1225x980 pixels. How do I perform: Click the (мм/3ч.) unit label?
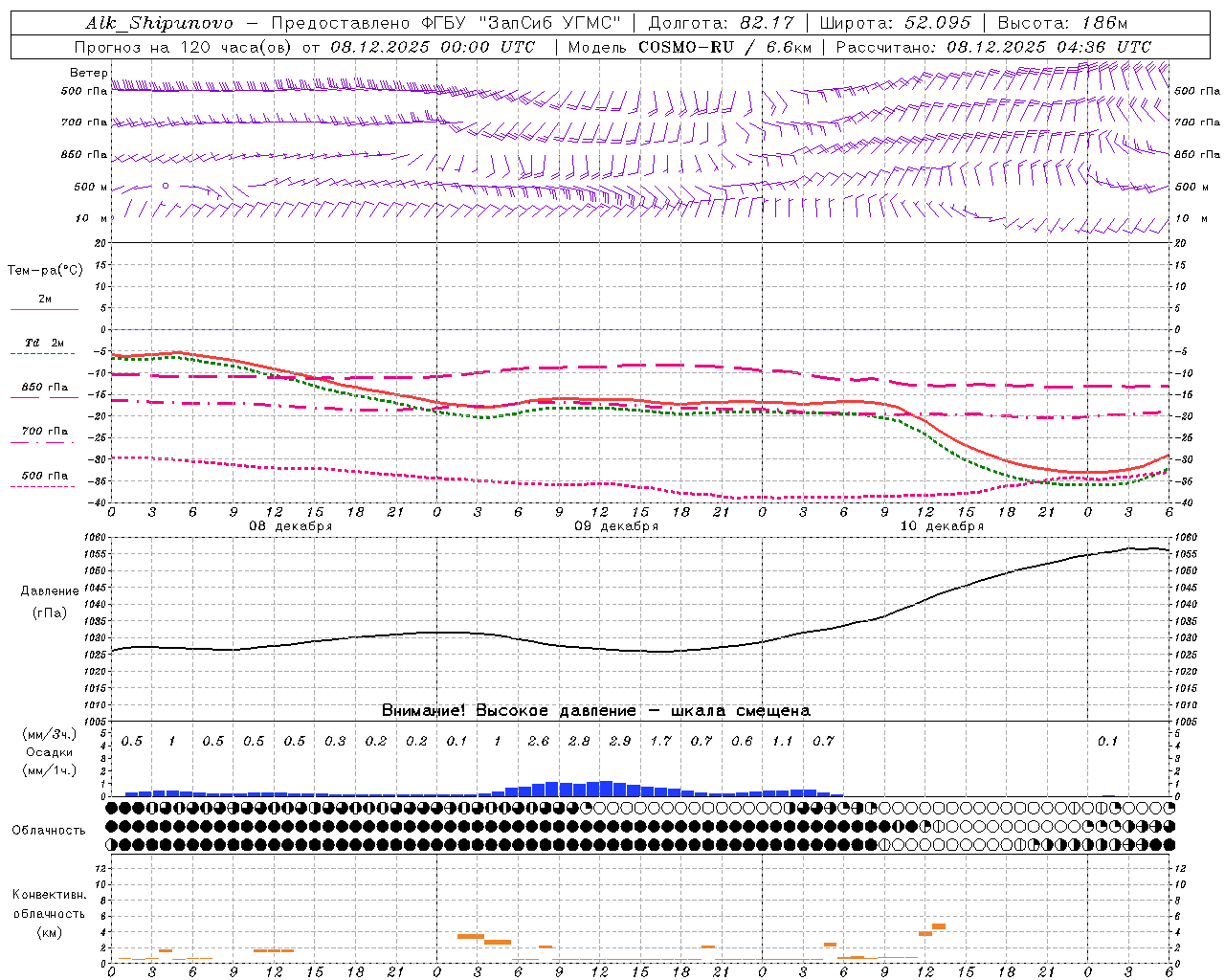49,734
